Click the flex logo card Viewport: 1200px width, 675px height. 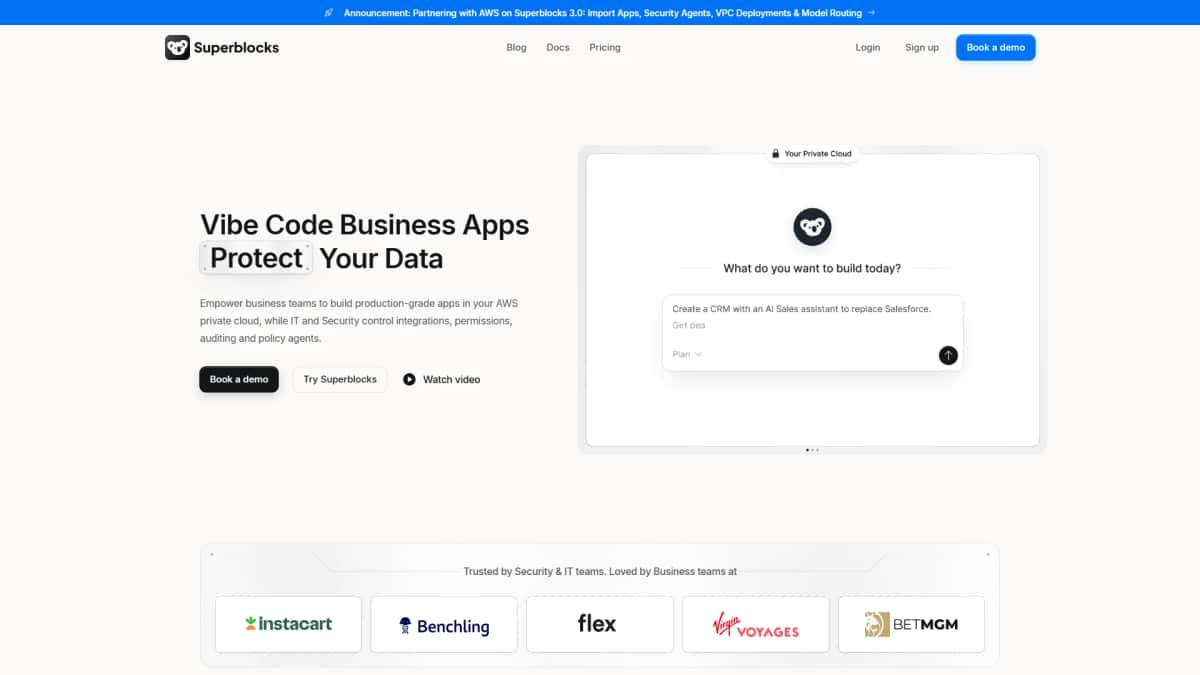[600, 624]
